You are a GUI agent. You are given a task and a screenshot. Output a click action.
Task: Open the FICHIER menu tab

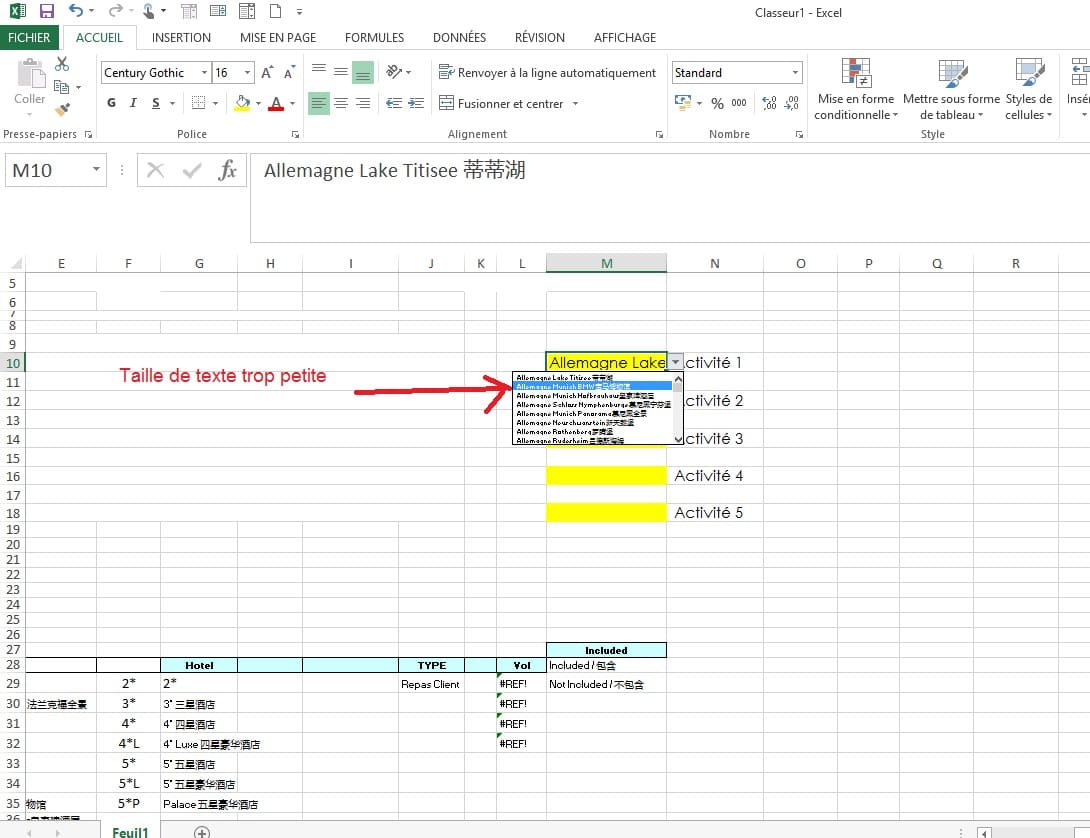pyautogui.click(x=29, y=38)
